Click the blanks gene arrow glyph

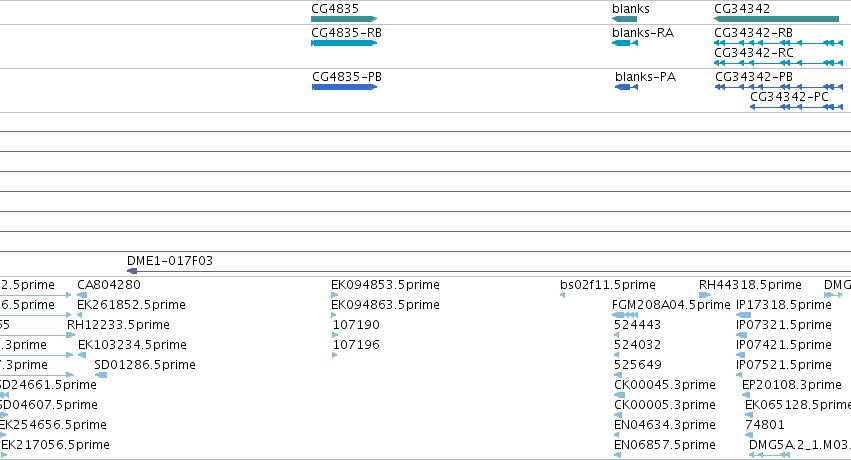click(x=624, y=19)
